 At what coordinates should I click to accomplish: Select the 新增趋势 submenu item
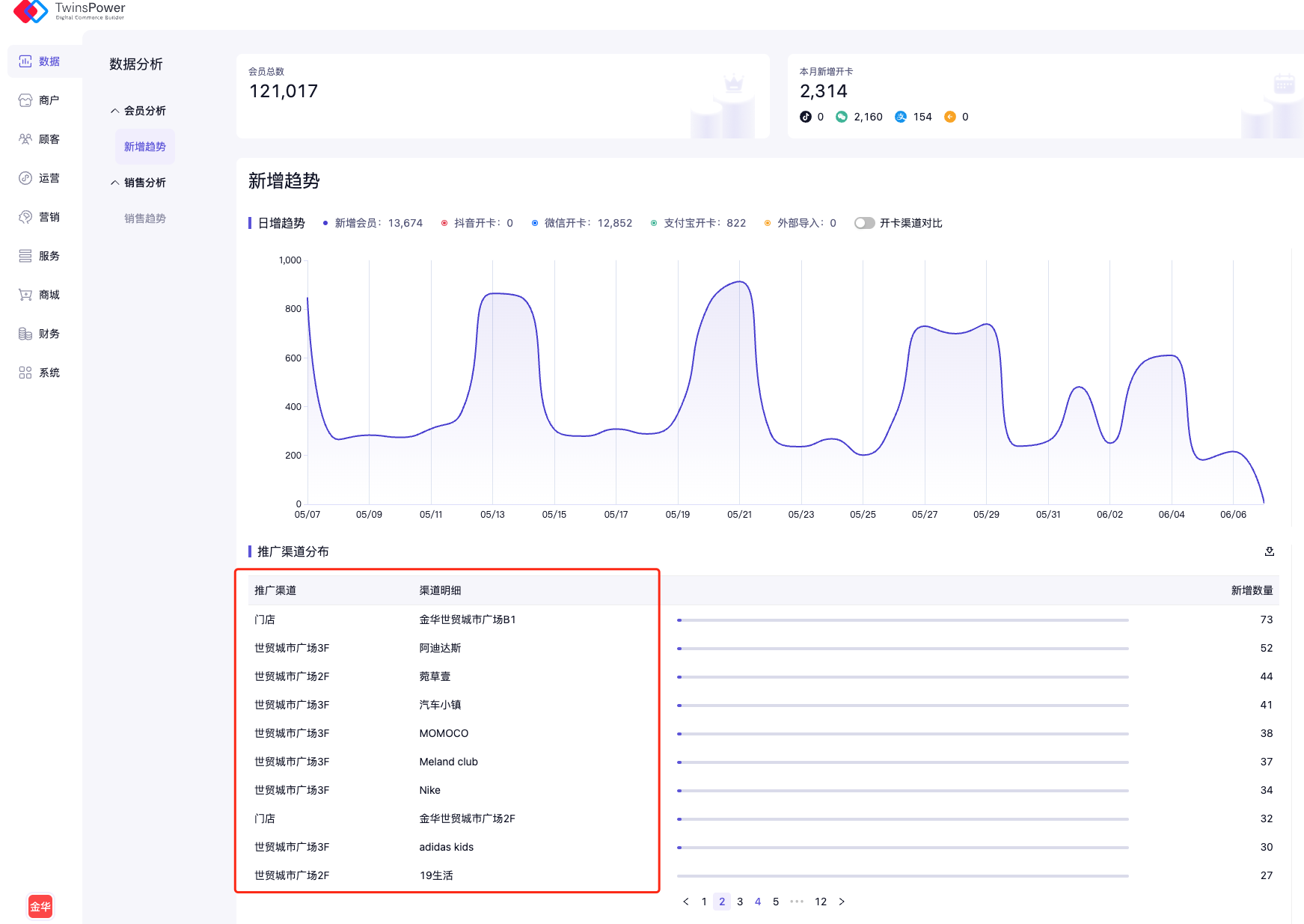145,147
